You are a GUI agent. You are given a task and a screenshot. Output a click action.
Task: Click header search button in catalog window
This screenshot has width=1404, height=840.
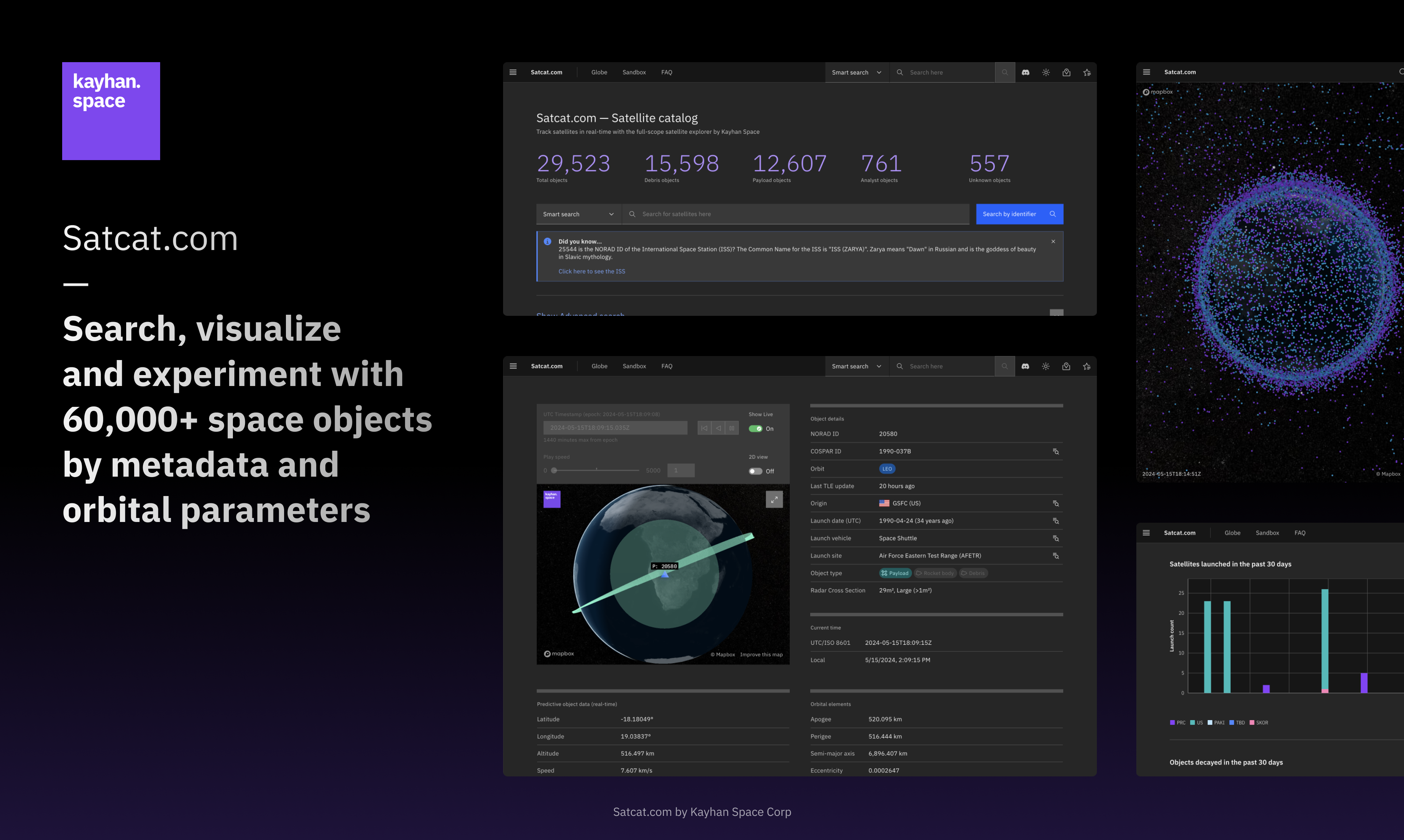(1005, 72)
